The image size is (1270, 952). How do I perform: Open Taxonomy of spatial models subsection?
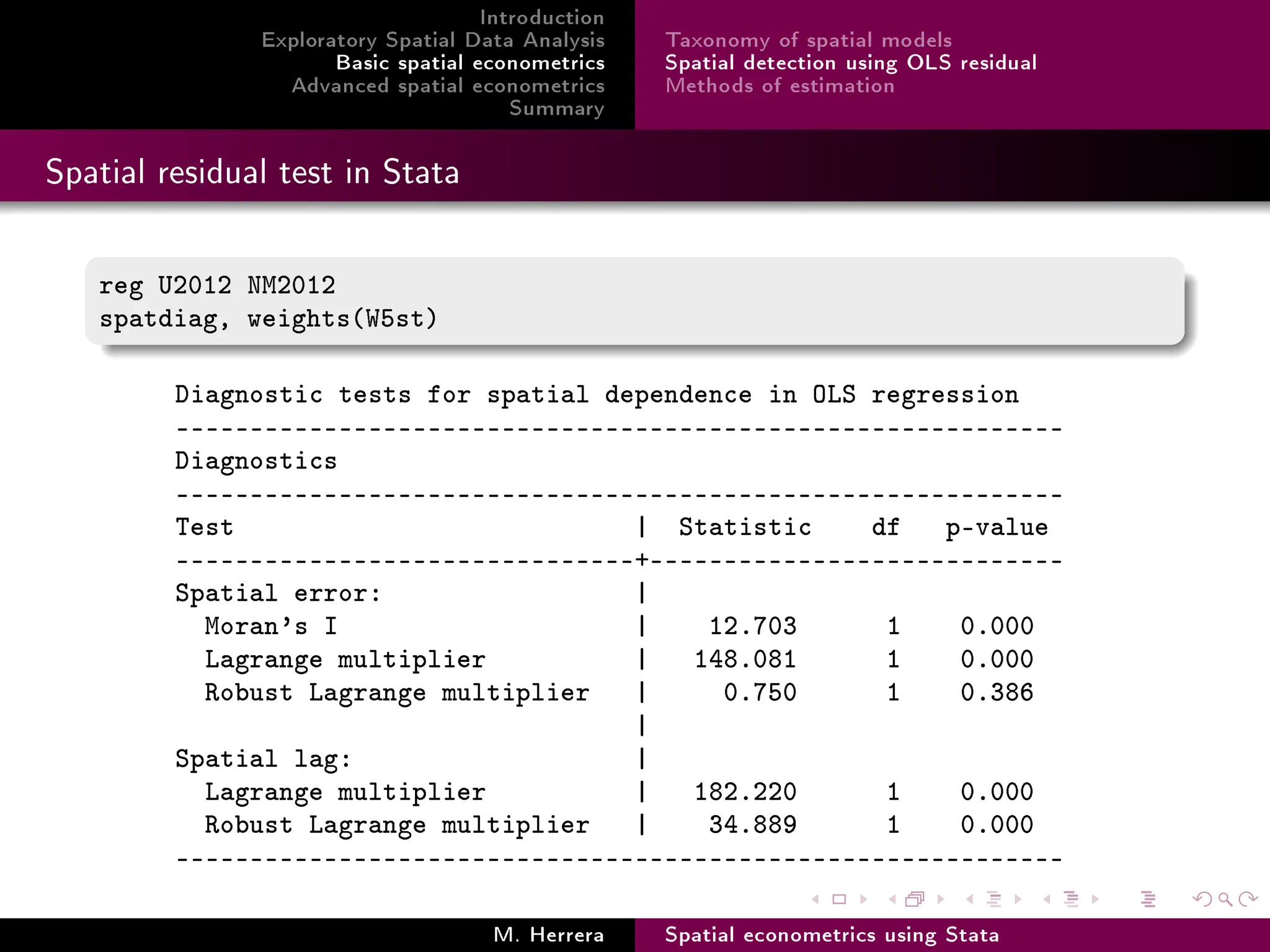point(809,40)
